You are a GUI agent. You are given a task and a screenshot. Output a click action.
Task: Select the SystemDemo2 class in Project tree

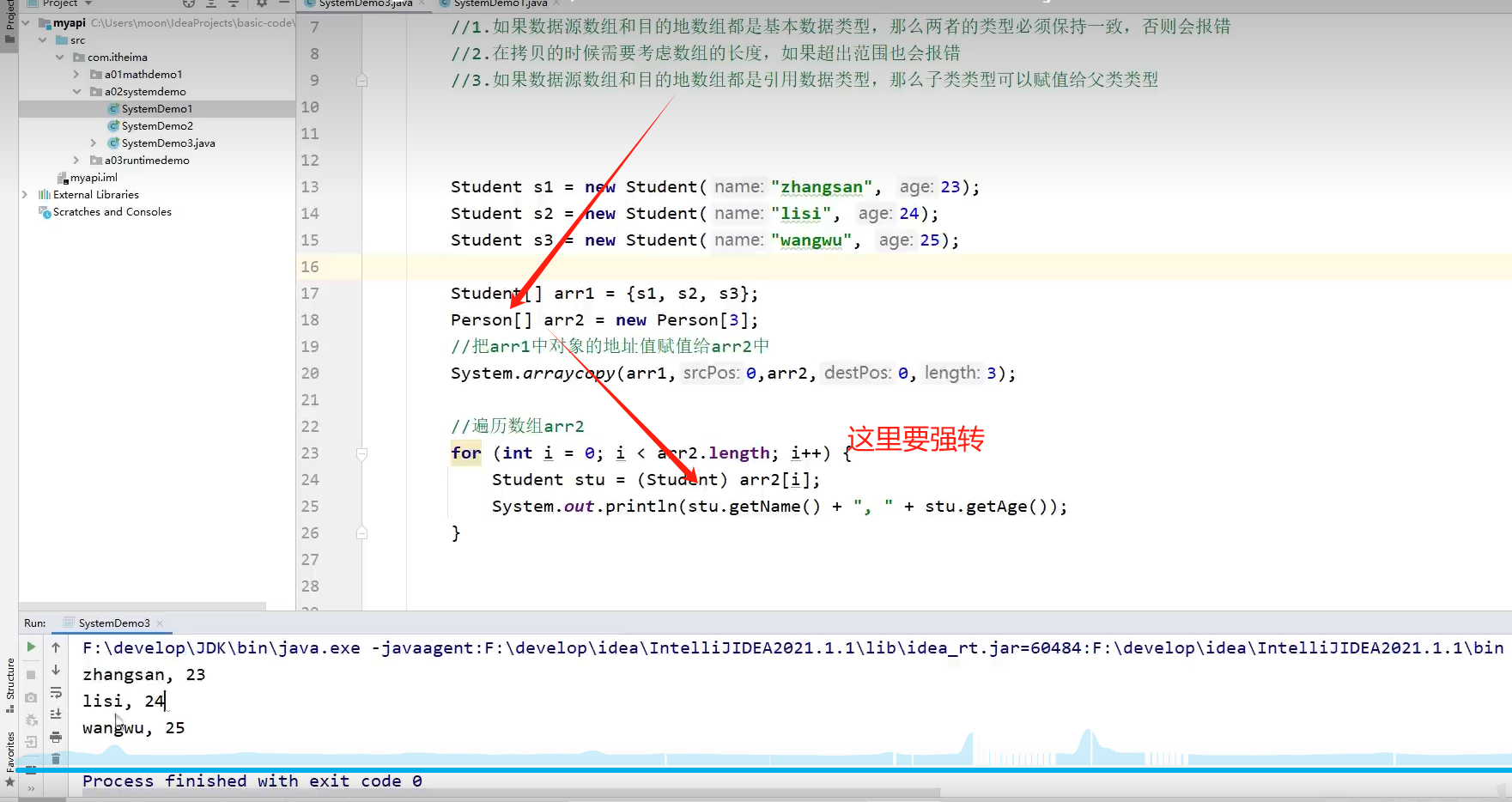155,125
